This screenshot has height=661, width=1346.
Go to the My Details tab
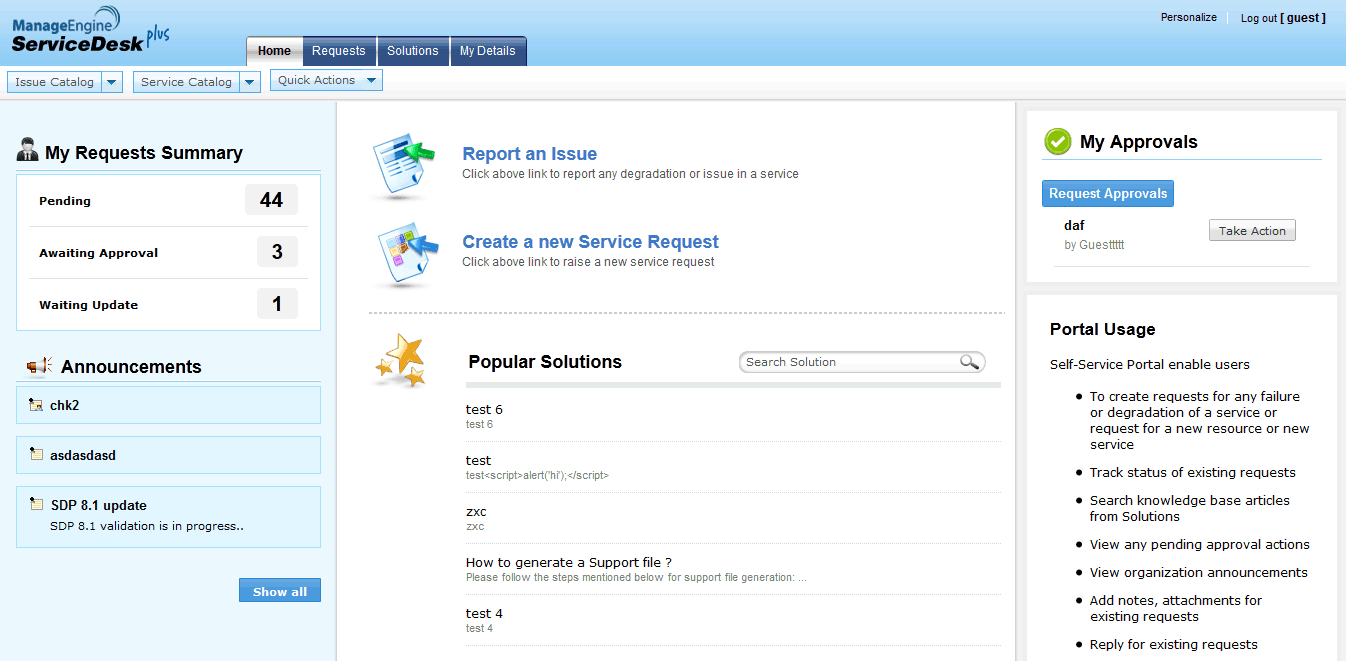point(488,51)
